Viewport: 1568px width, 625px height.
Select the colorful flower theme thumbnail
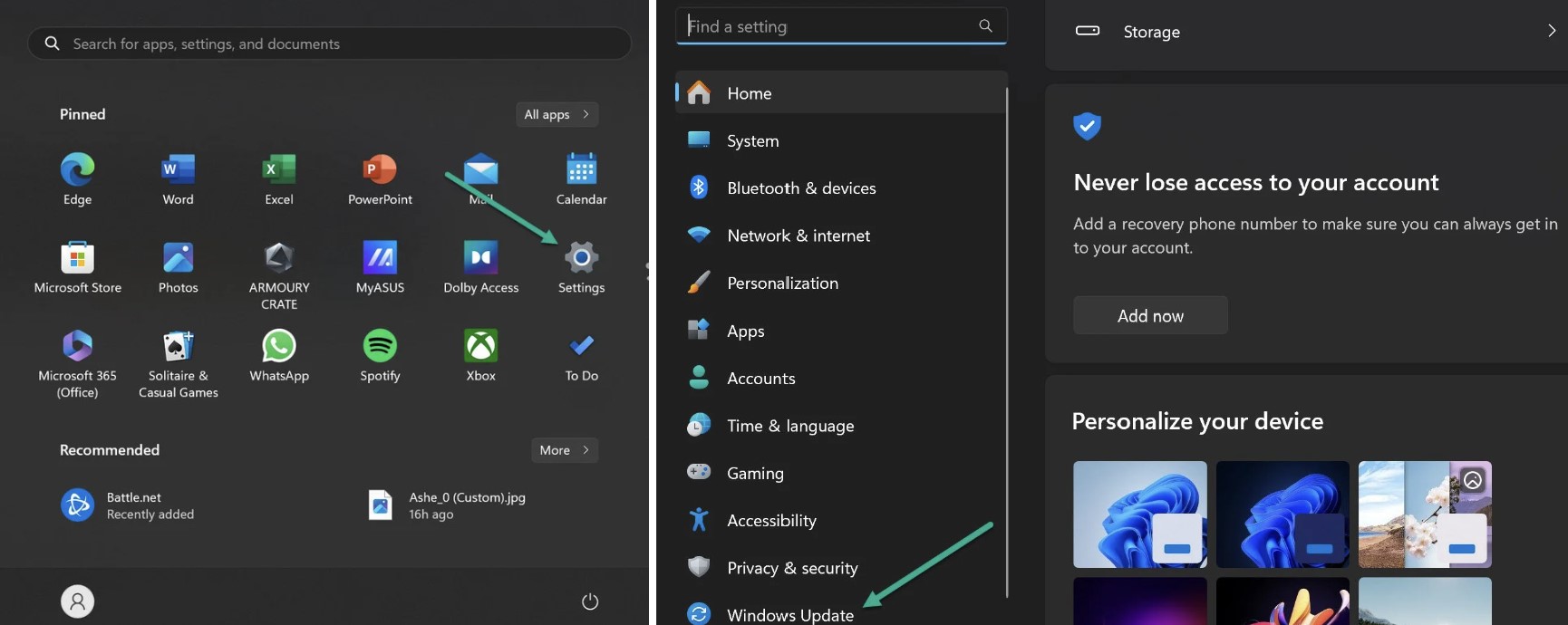(1282, 601)
